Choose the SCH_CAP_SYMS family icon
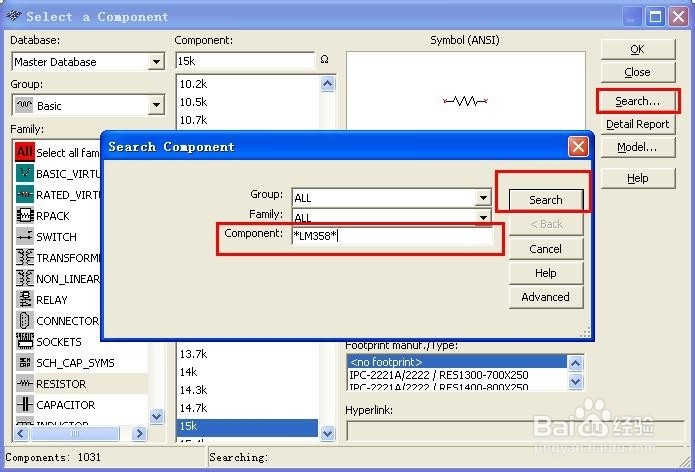695x472 pixels. pos(25,363)
